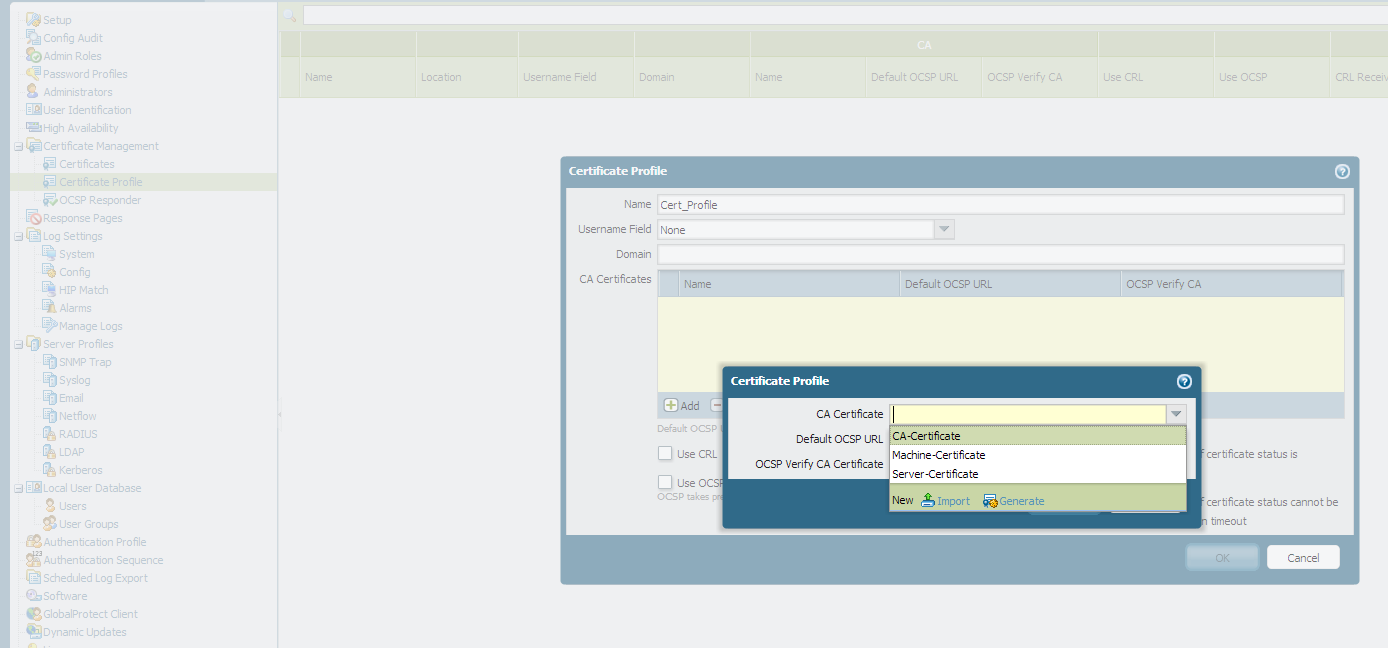The width and height of the screenshot is (1388, 648).
Task: Expand the Username Field dropdown
Action: (943, 230)
